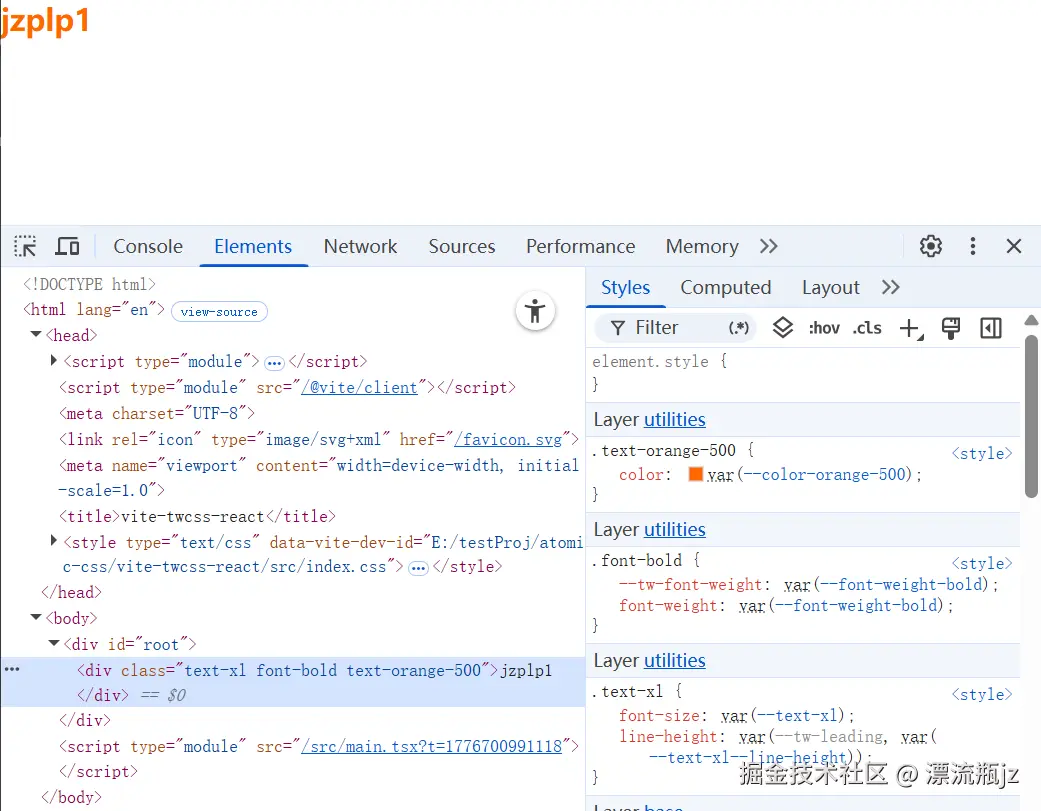The image size is (1041, 811).
Task: Toggle the .cls class editor
Action: [x=867, y=328]
